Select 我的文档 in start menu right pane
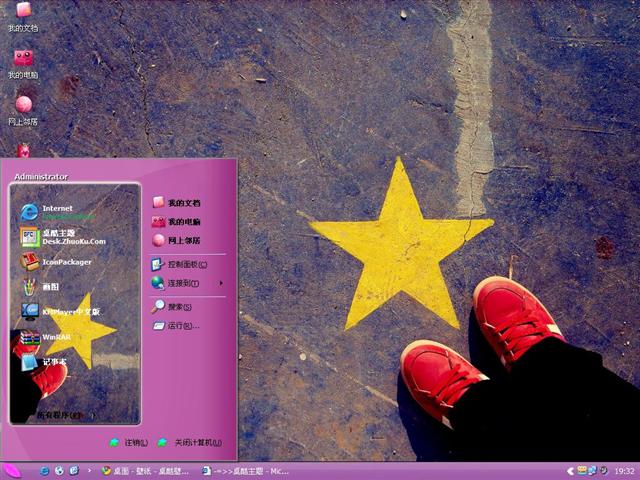The image size is (640, 480). 176,202
